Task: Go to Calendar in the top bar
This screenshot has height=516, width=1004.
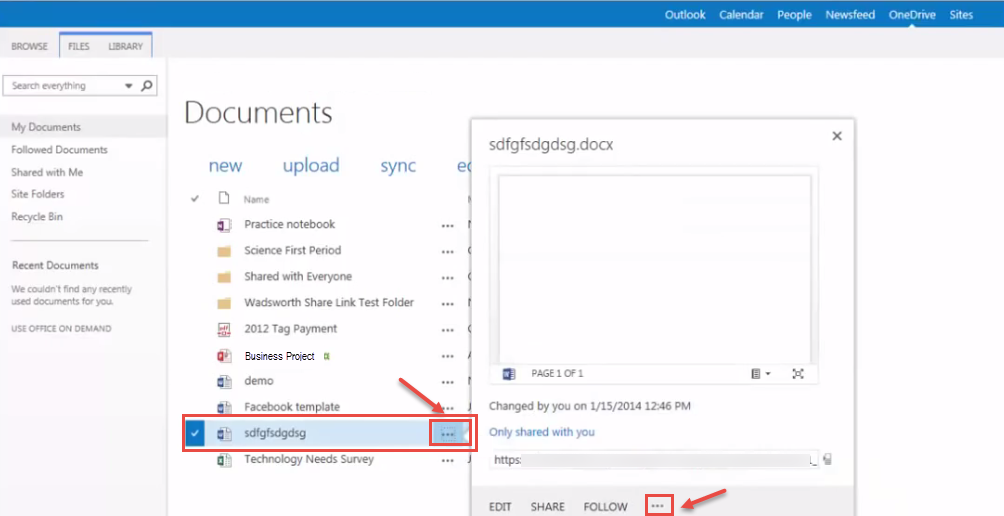Action: 741,15
